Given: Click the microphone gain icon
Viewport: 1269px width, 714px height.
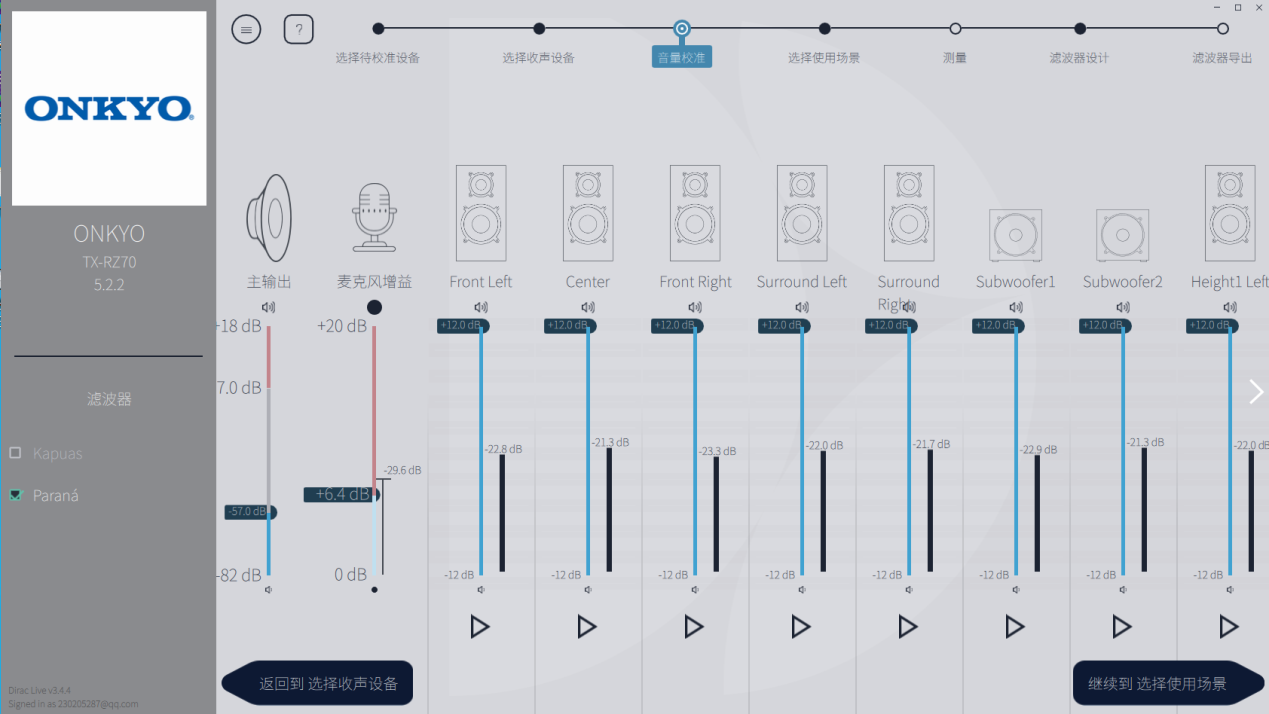Looking at the screenshot, I should [x=374, y=217].
